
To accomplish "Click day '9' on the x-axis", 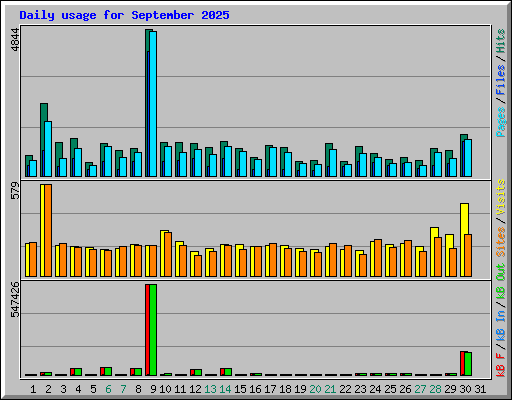I will point(153,389).
